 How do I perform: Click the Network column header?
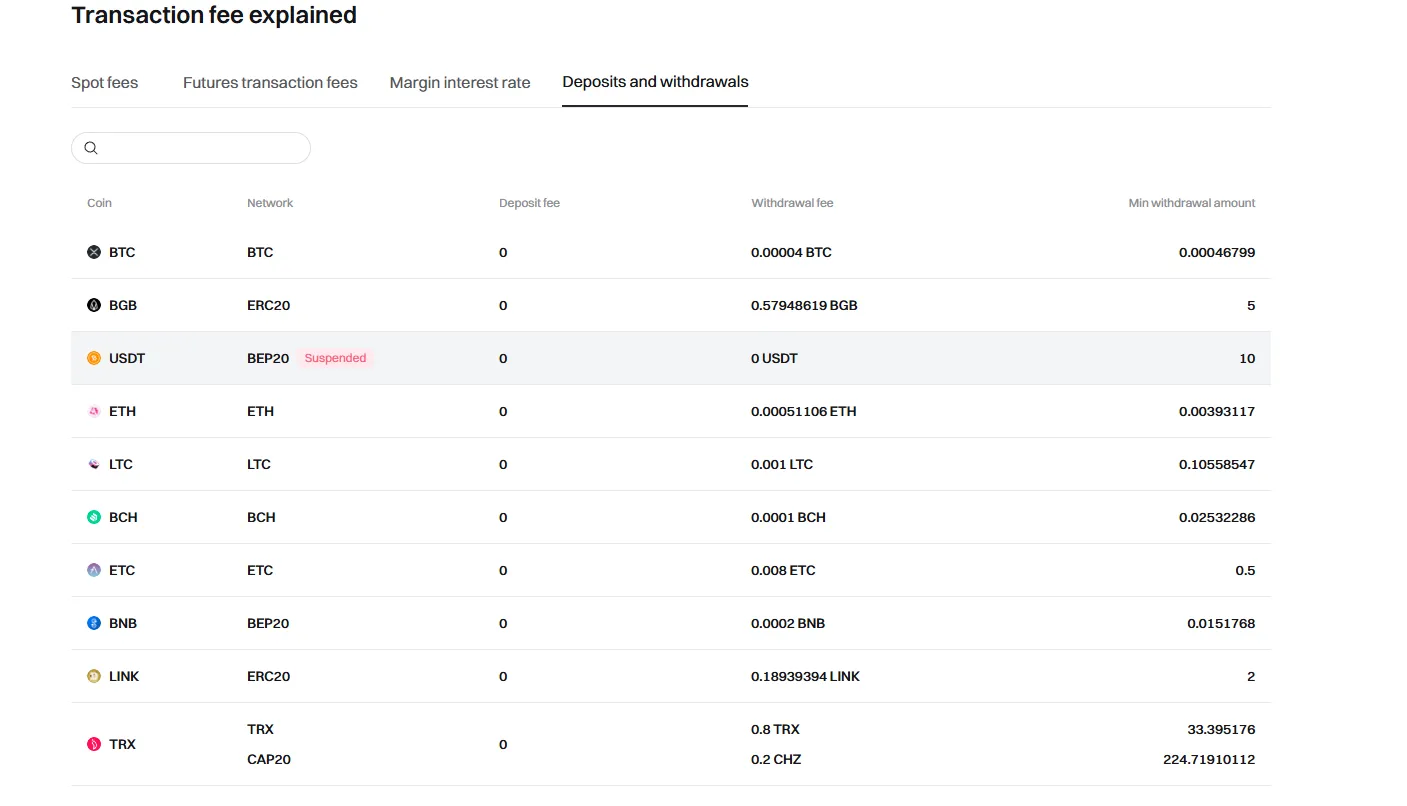tap(270, 203)
